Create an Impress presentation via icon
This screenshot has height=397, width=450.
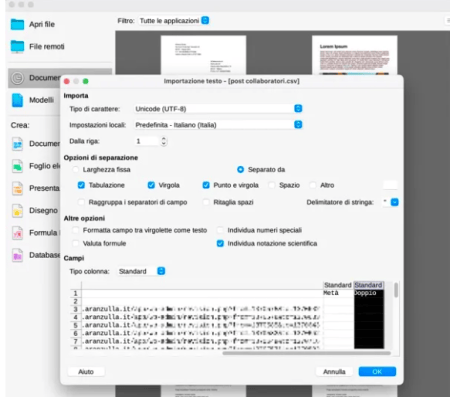pos(17,188)
